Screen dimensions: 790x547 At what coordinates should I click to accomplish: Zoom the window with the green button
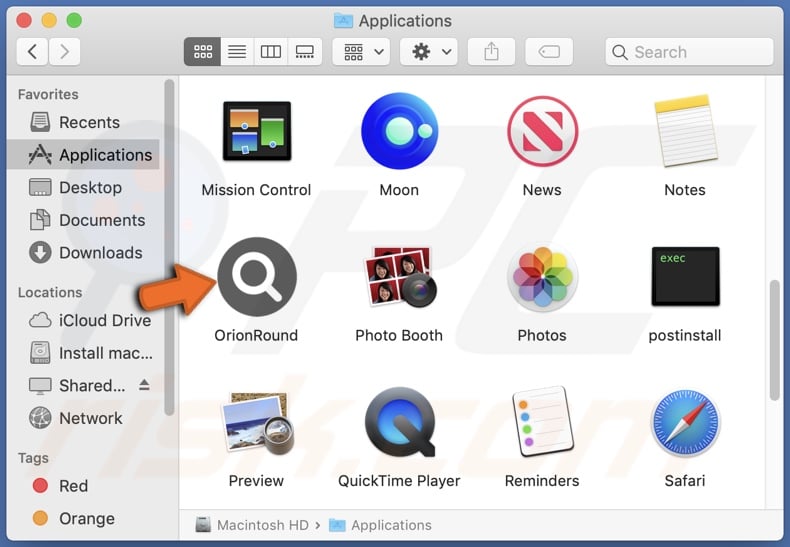[x=74, y=21]
